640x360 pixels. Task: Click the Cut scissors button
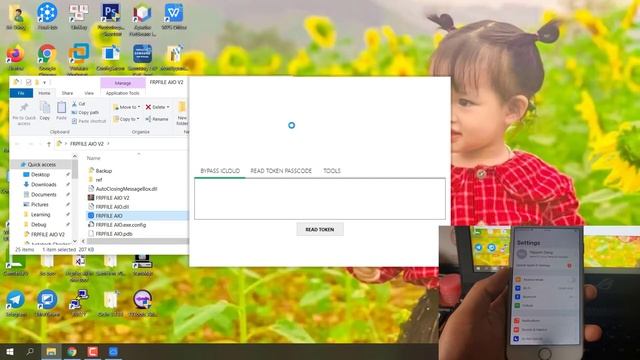pyautogui.click(x=79, y=104)
